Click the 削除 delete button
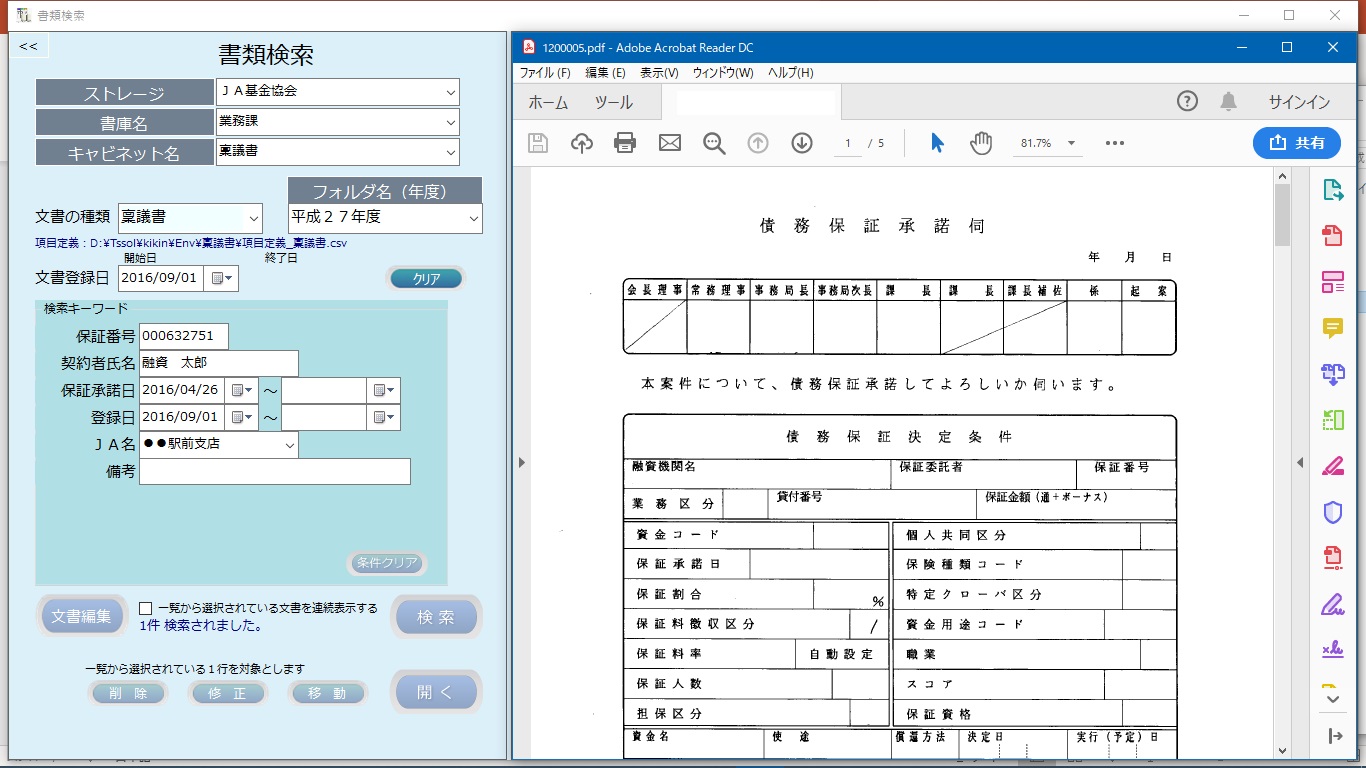This screenshot has height=768, width=1366. pos(128,693)
